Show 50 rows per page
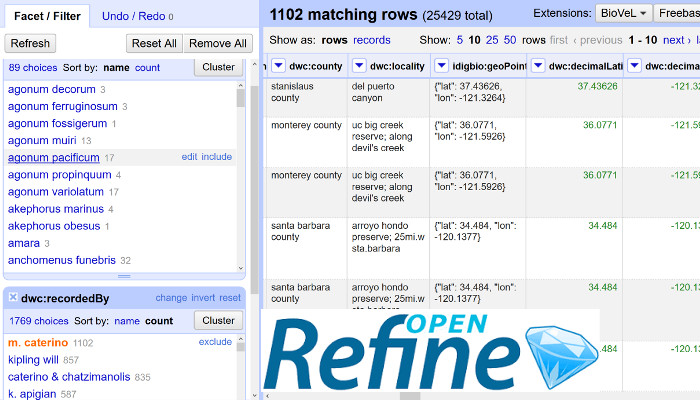This screenshot has width=700, height=400. 510,40
